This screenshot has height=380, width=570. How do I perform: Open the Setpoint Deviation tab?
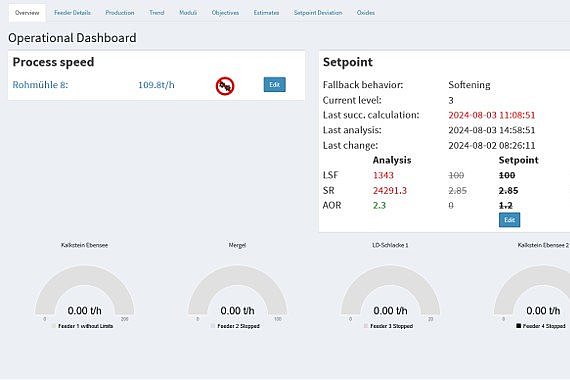coord(318,13)
